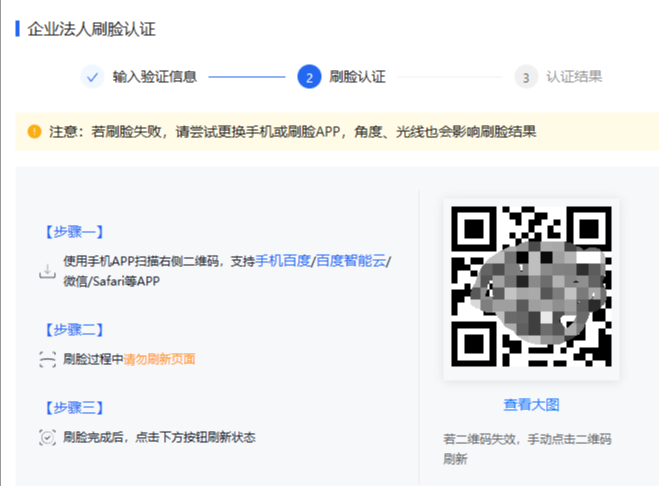Click the 微信/Safari等APP text
This screenshot has height=486, width=659.
click(x=111, y=281)
